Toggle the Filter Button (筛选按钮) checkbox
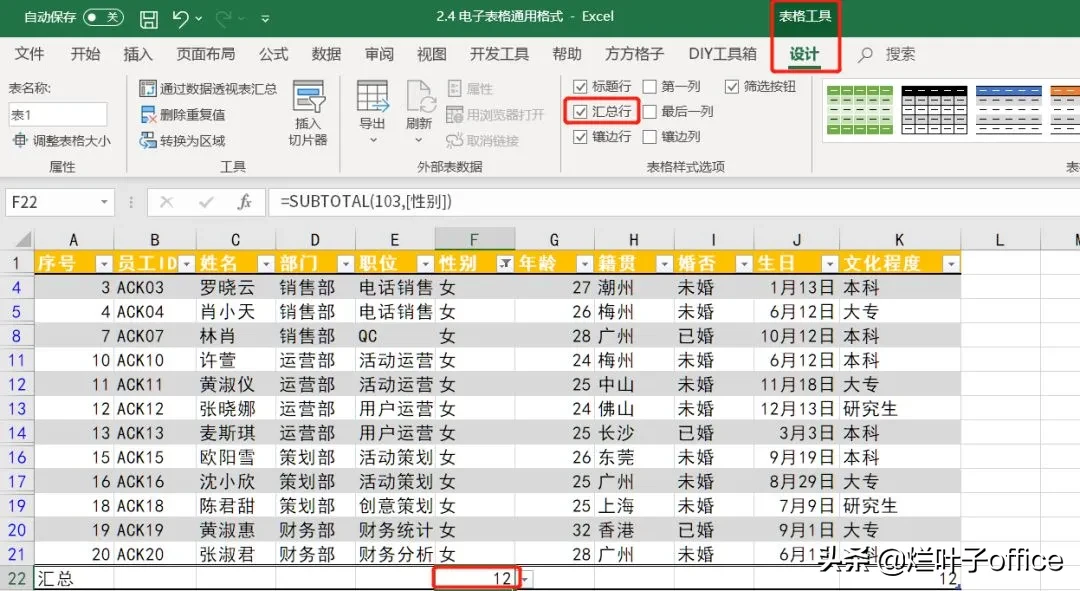 (731, 86)
